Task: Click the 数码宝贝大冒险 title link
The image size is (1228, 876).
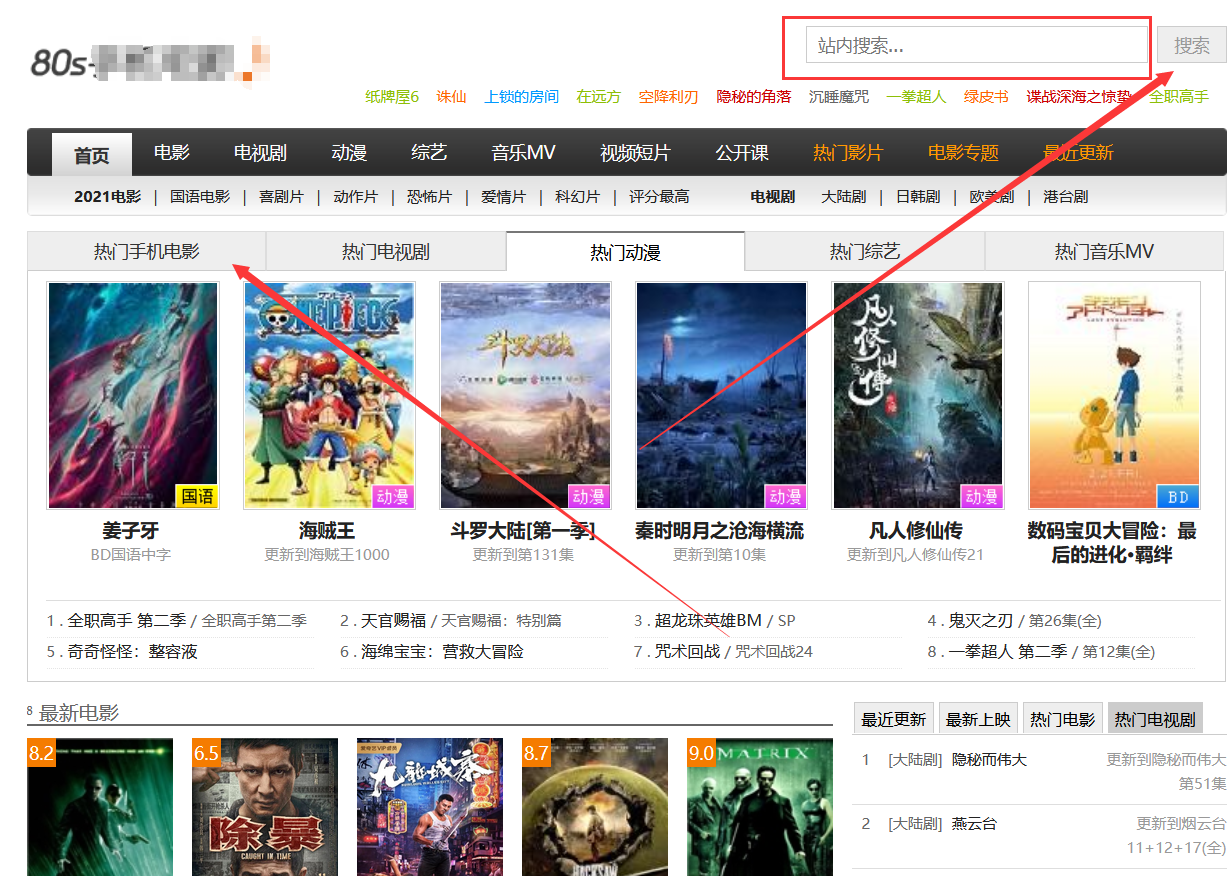Action: point(1111,542)
